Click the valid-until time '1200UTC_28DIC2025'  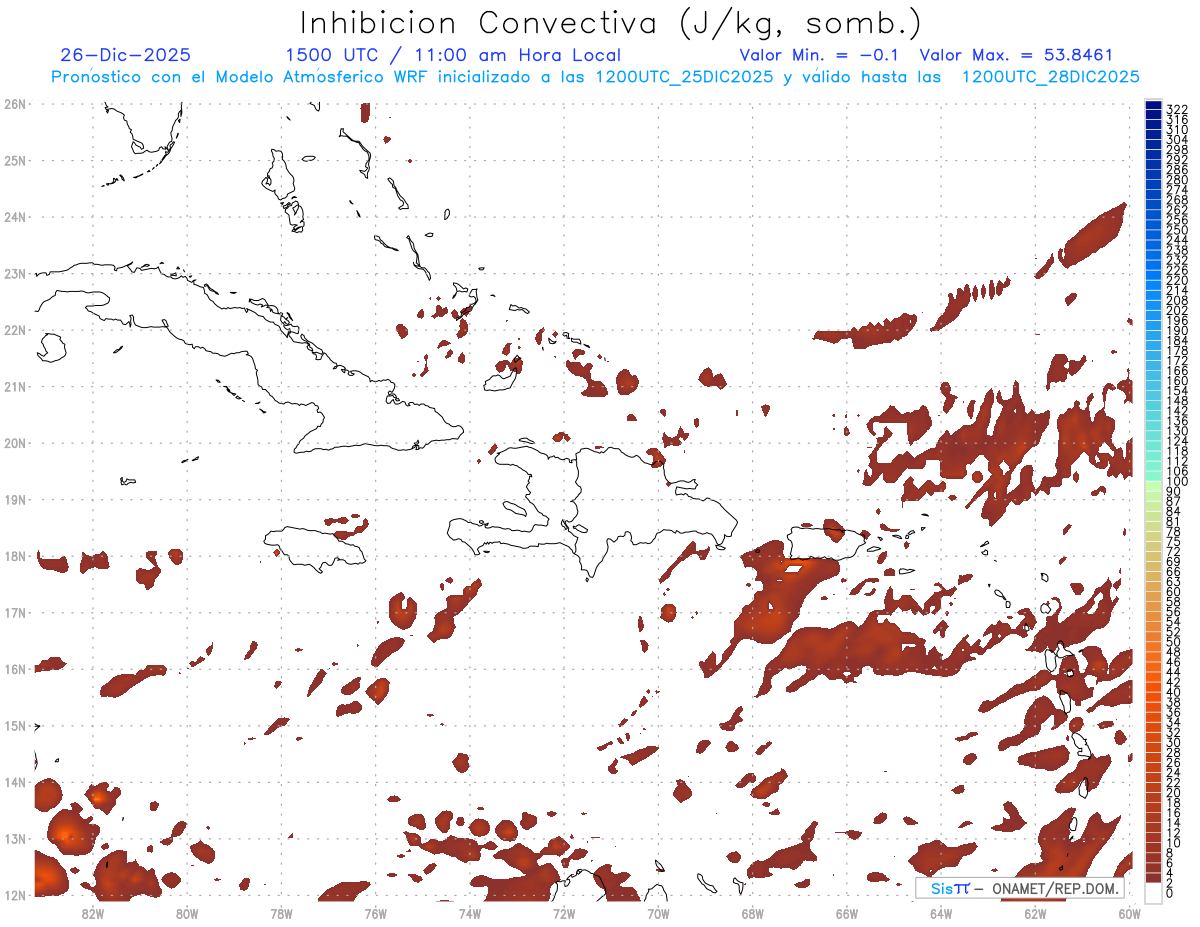tap(1050, 77)
